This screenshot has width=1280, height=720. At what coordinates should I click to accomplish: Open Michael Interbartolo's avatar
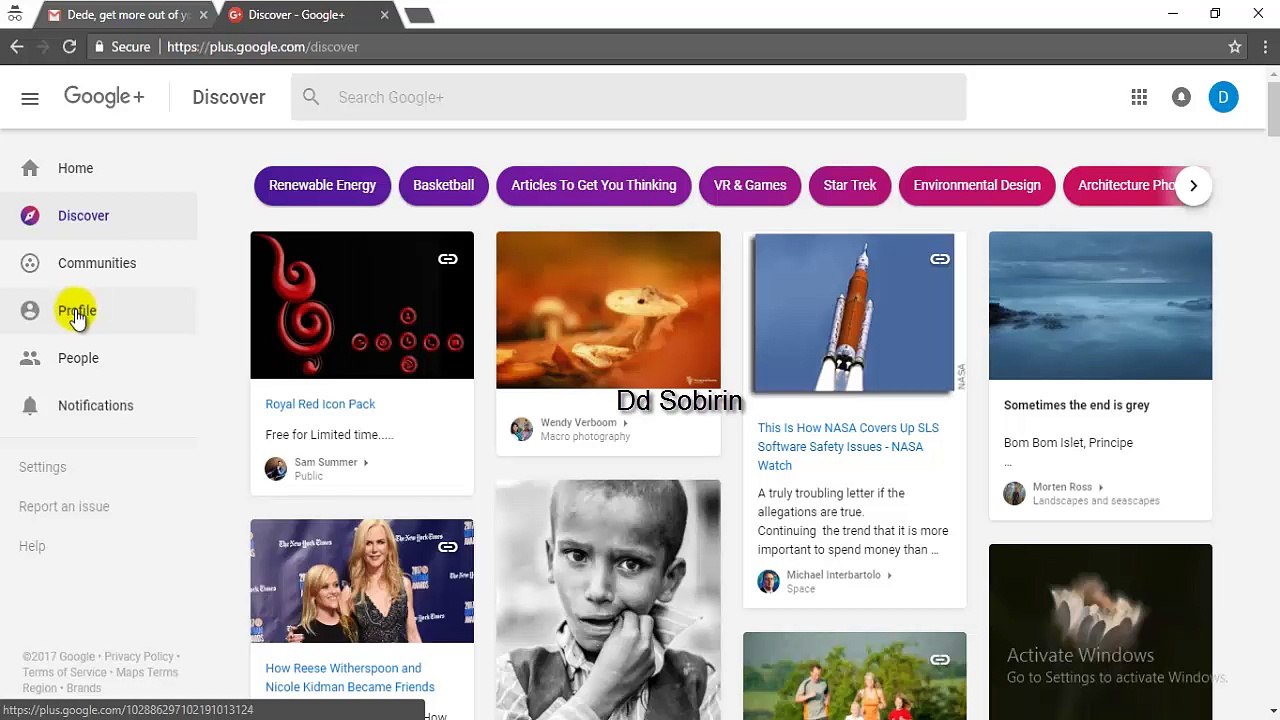click(768, 581)
